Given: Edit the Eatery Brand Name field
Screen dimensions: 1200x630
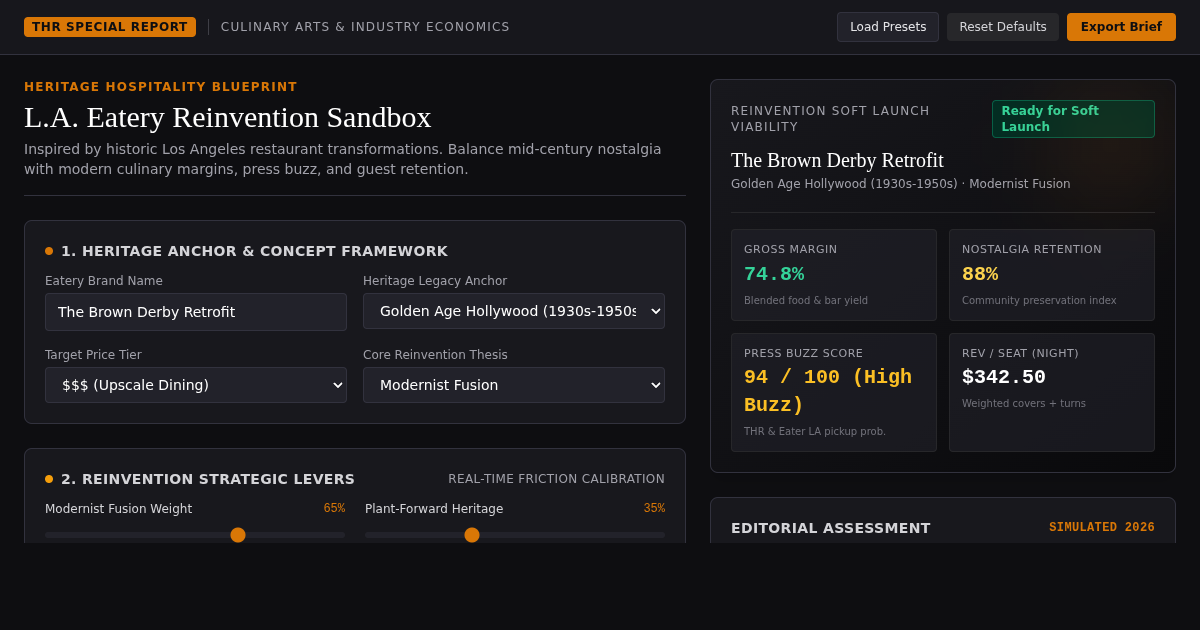Looking at the screenshot, I should point(196,312).
